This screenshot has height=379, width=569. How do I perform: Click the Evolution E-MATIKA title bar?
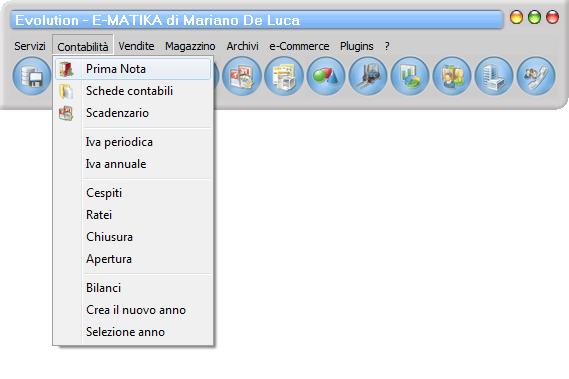point(257,20)
